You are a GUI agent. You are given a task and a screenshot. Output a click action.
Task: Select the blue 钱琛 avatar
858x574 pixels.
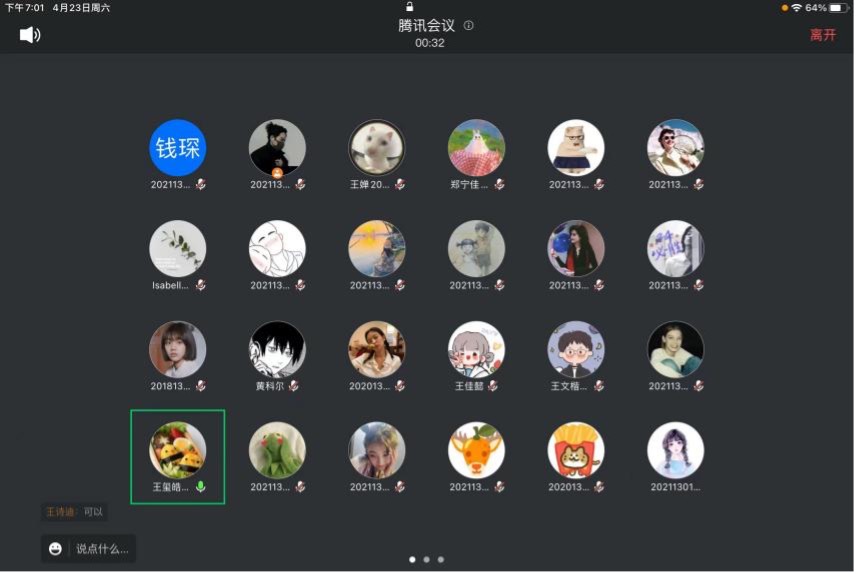(x=177, y=148)
